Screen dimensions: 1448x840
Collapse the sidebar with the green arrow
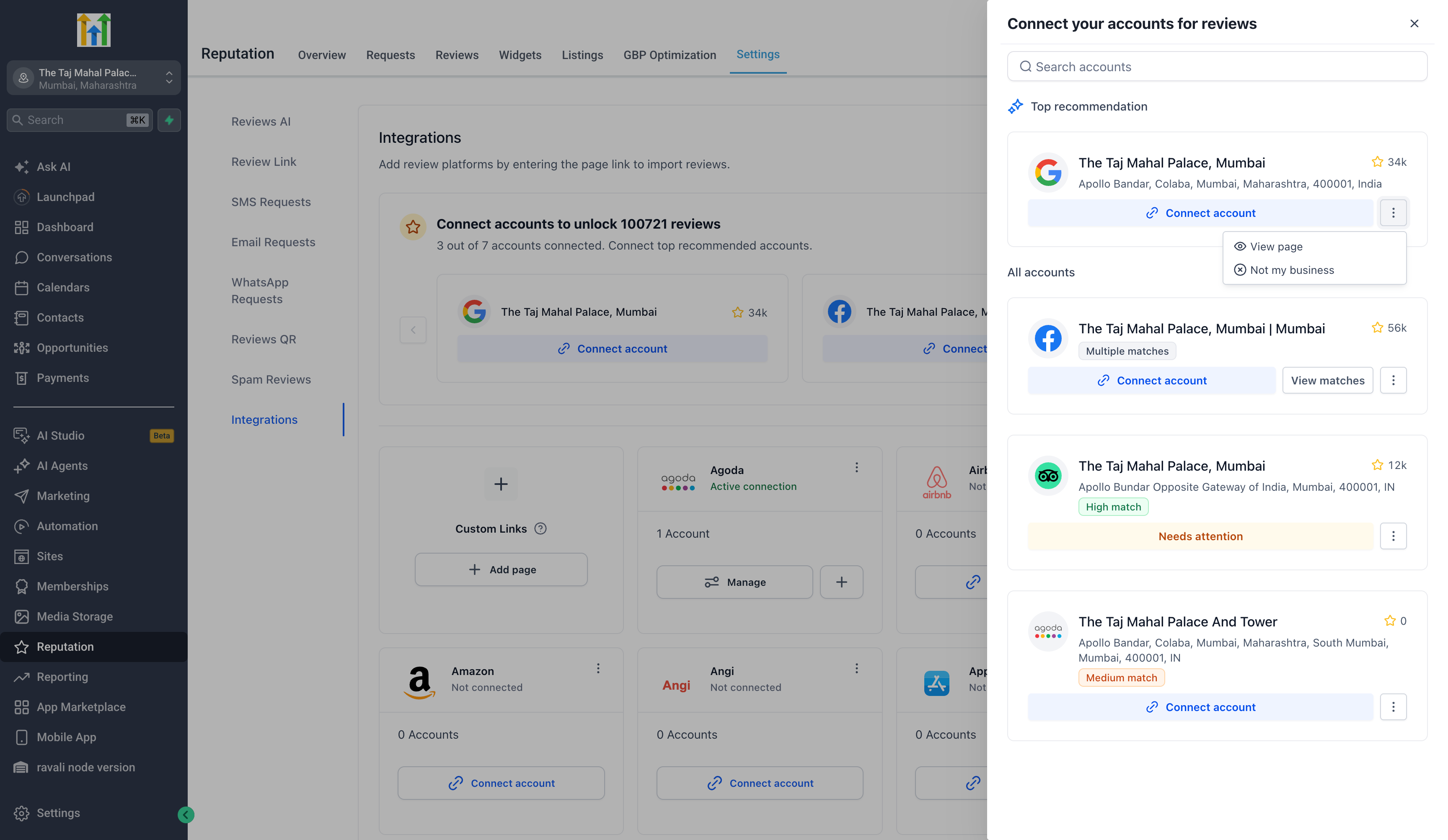(x=186, y=814)
